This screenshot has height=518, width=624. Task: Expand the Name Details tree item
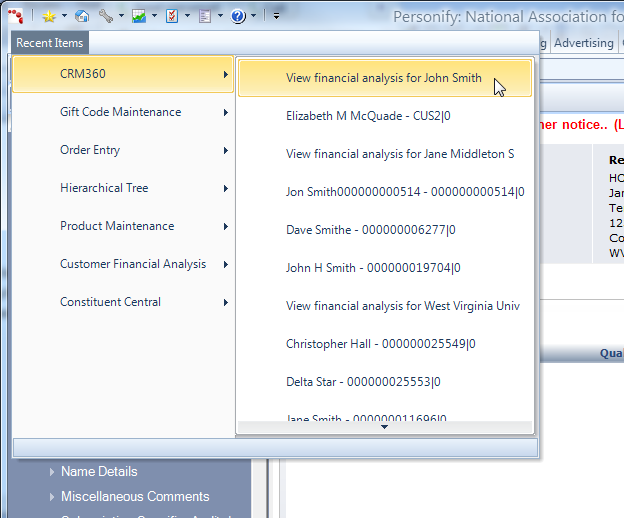point(53,471)
